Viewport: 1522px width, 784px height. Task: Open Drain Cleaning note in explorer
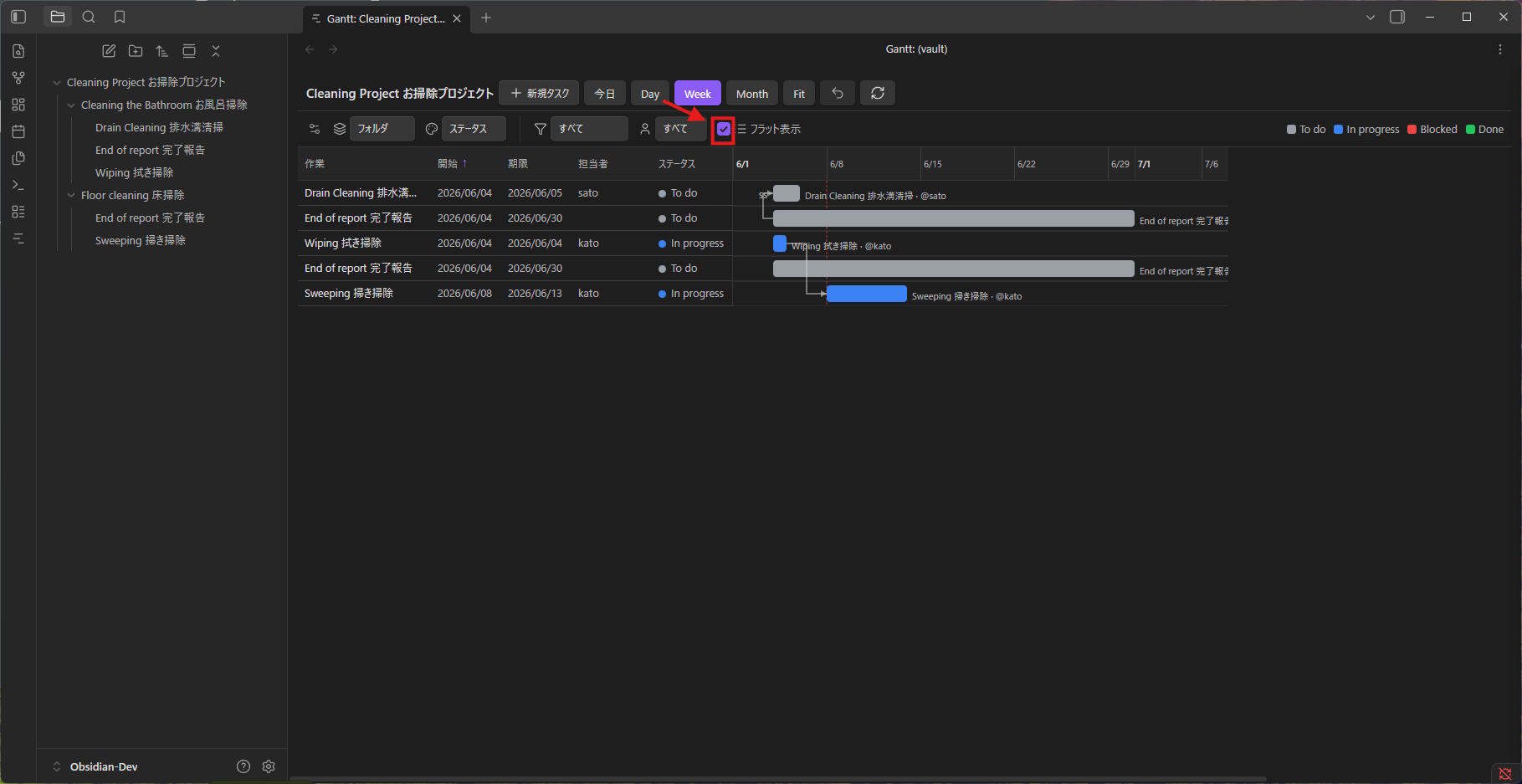pos(159,127)
